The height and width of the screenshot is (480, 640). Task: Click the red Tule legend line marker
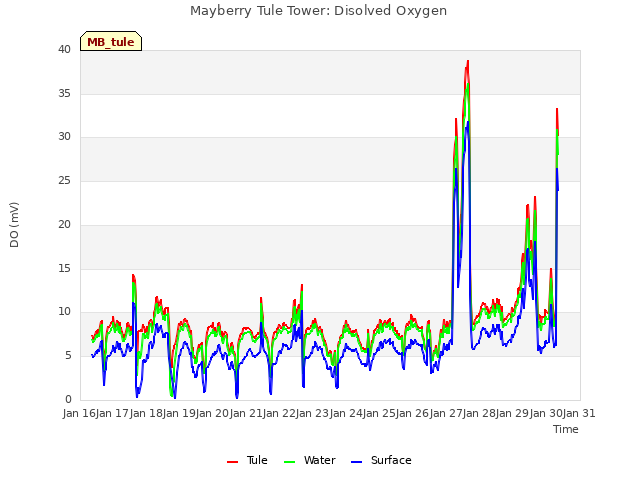232,462
